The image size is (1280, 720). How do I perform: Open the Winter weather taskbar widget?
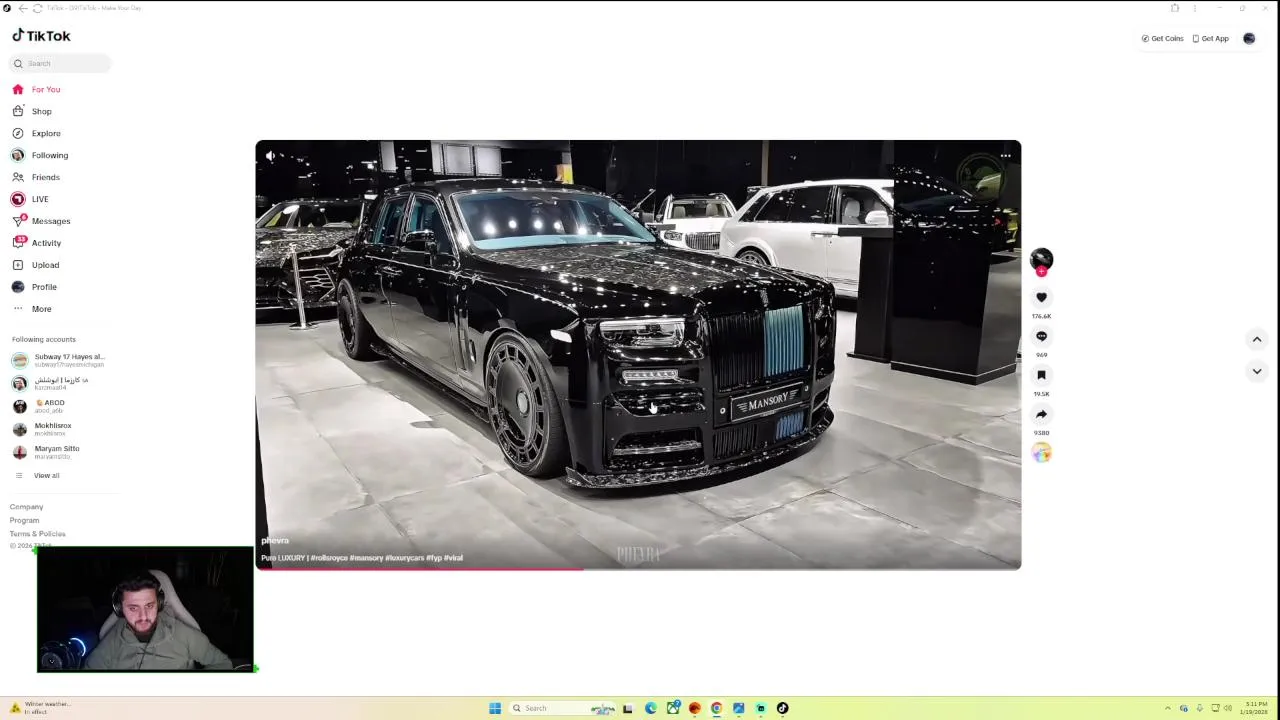point(40,708)
